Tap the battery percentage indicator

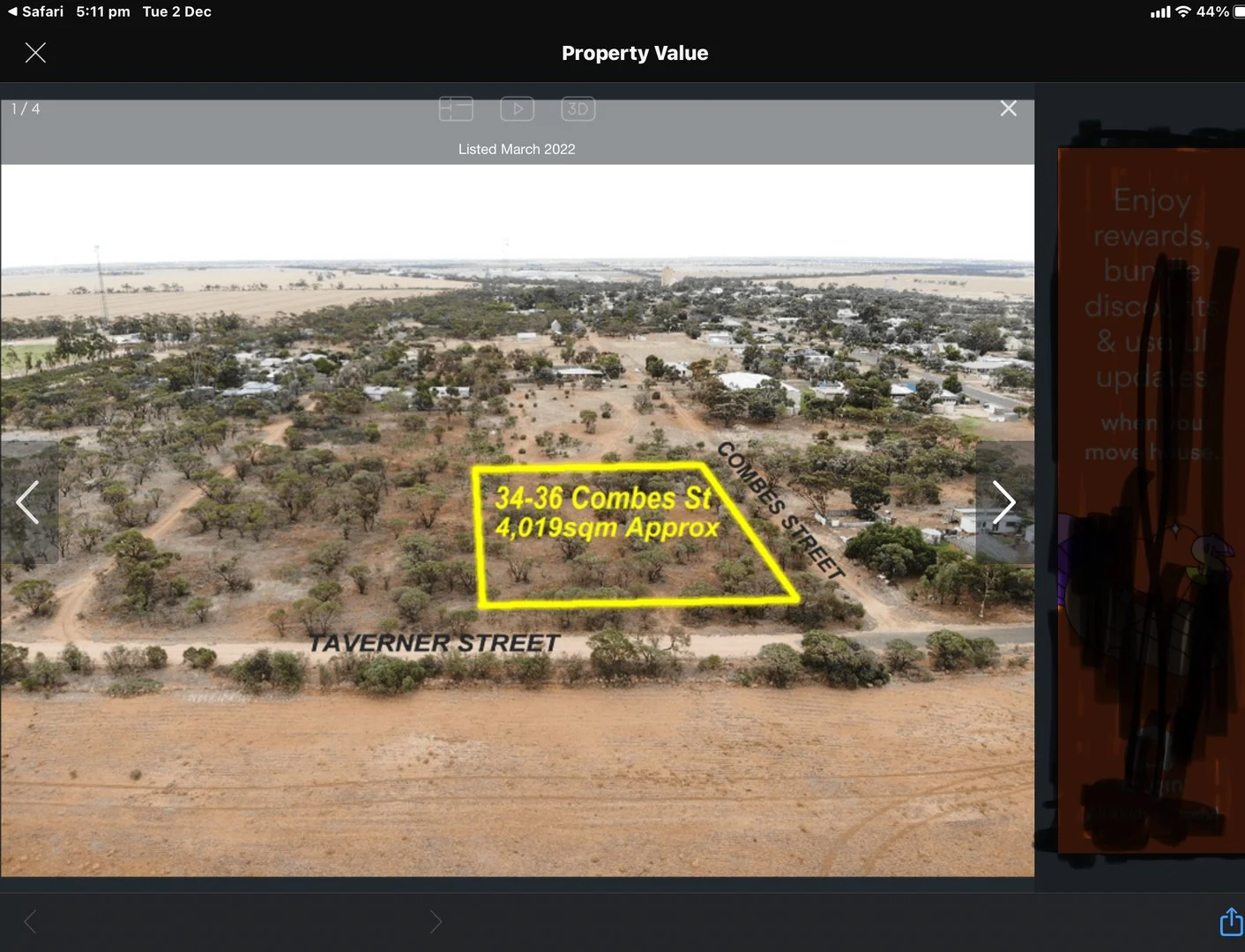point(1212,11)
